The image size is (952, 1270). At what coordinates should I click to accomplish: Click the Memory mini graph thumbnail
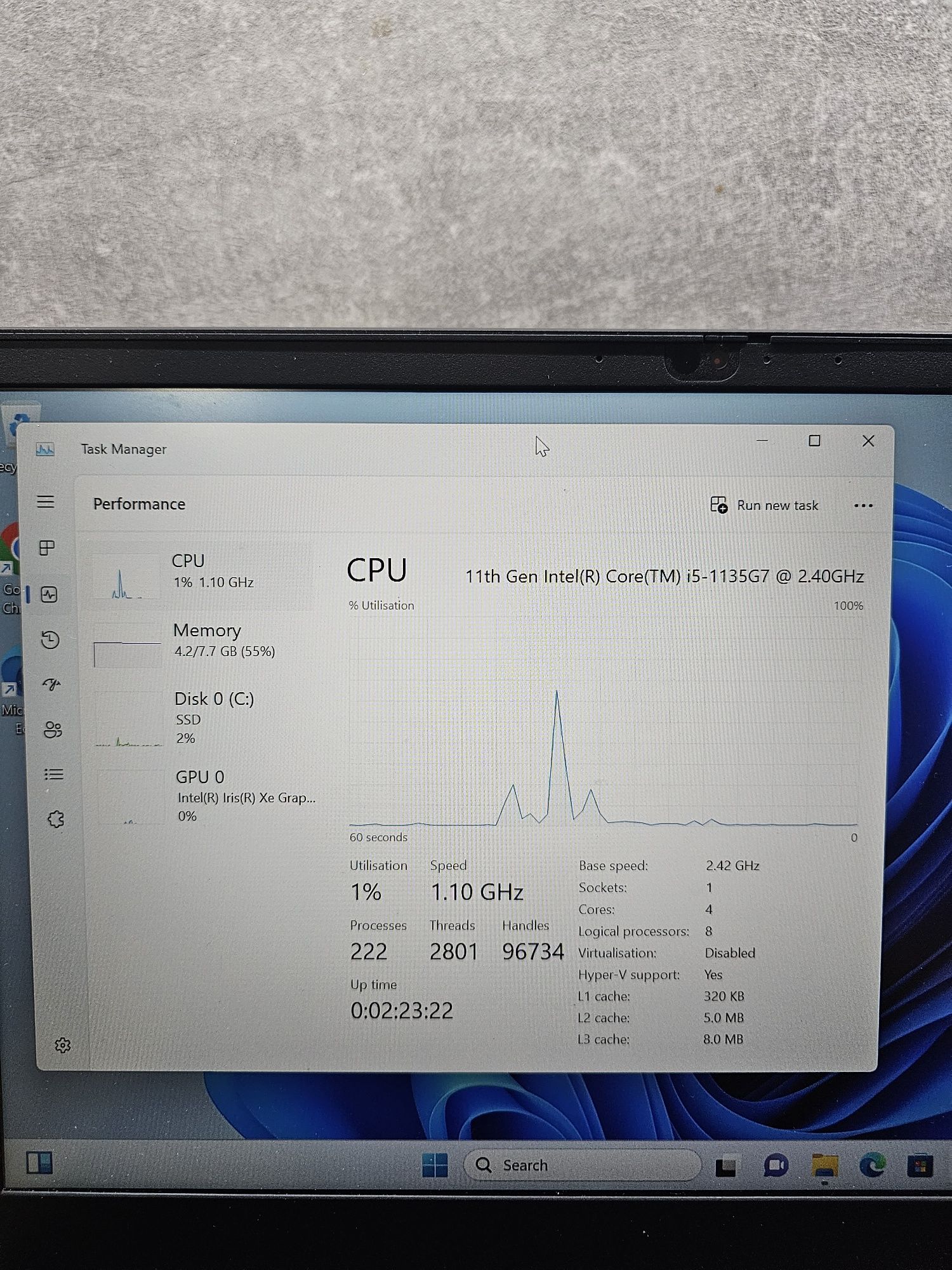128,645
